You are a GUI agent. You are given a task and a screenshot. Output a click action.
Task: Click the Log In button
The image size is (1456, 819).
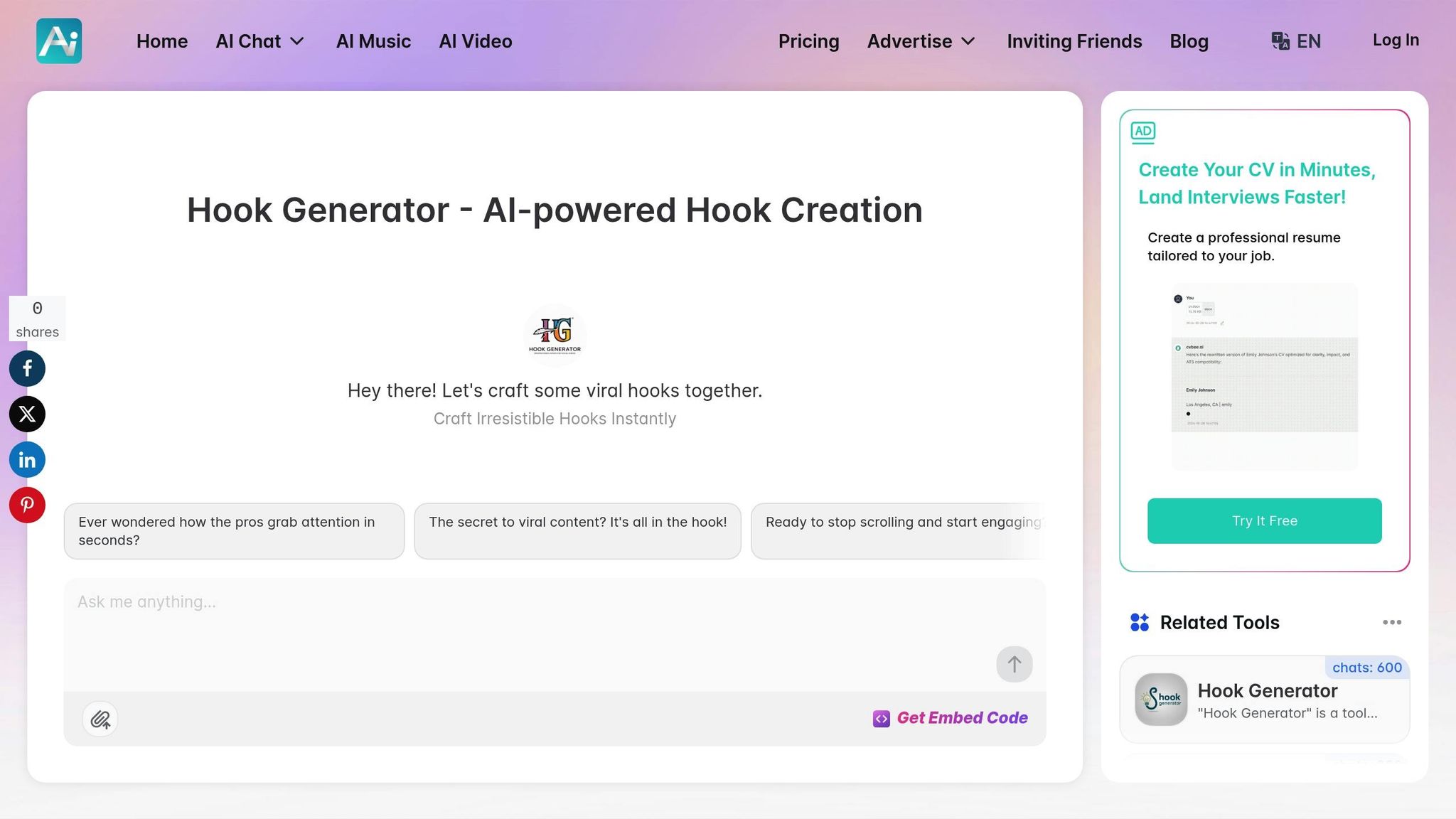[1396, 40]
